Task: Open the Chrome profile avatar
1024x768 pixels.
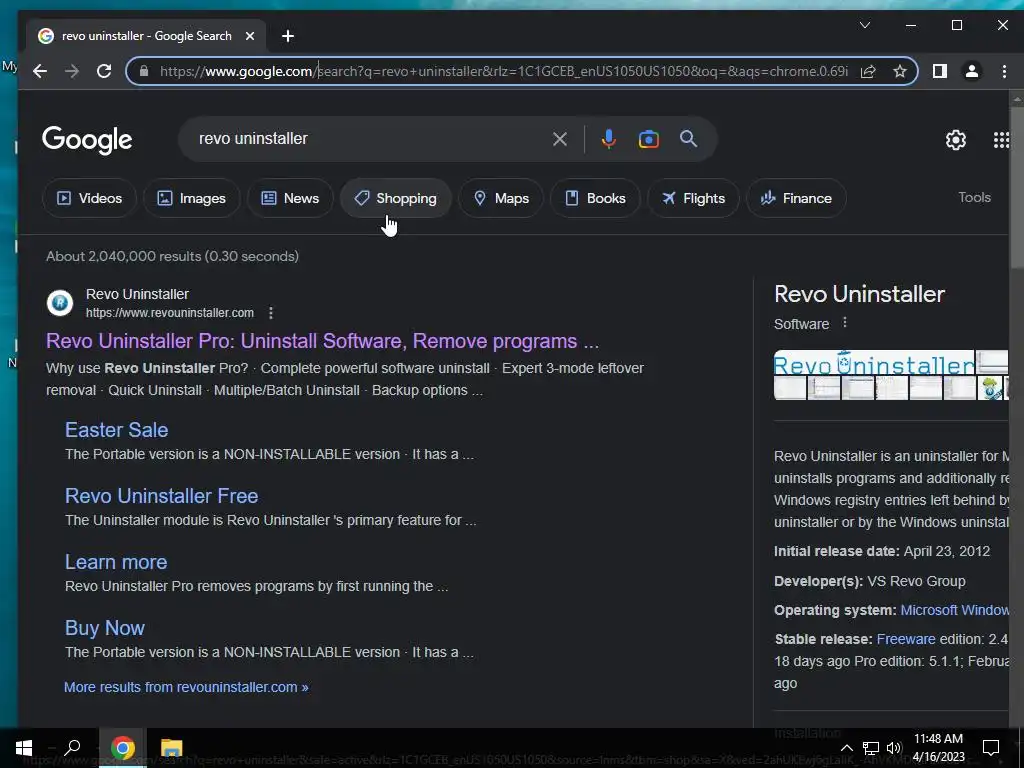Action: [972, 71]
